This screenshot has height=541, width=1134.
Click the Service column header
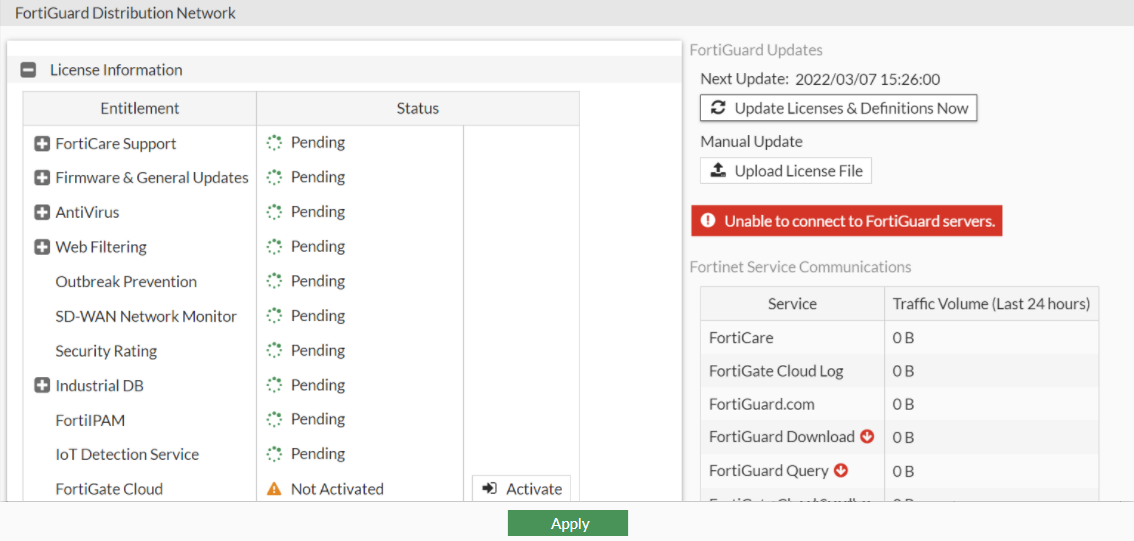792,304
